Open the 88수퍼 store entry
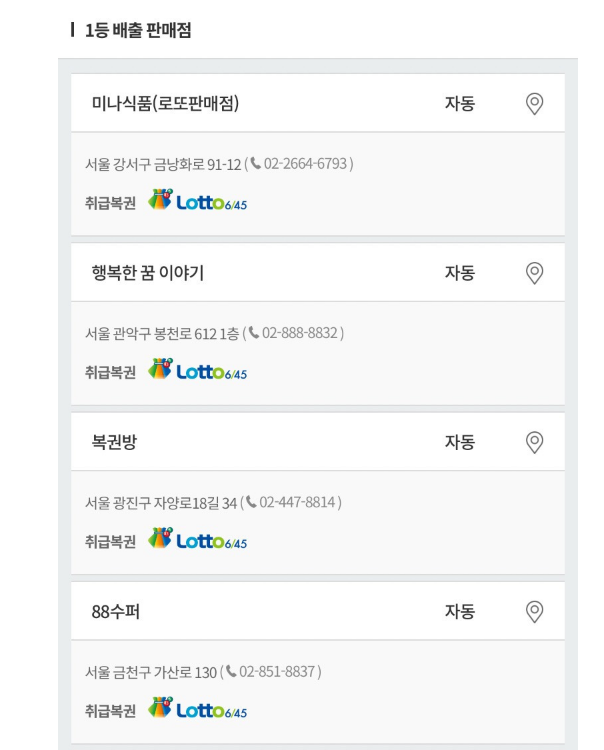The image size is (604, 750). point(115,611)
